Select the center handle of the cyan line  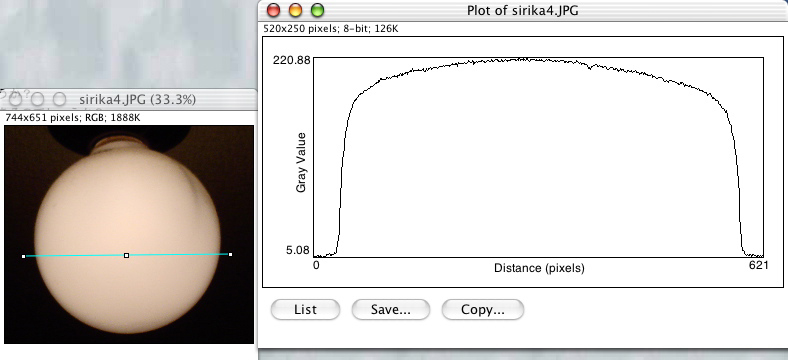coord(127,255)
